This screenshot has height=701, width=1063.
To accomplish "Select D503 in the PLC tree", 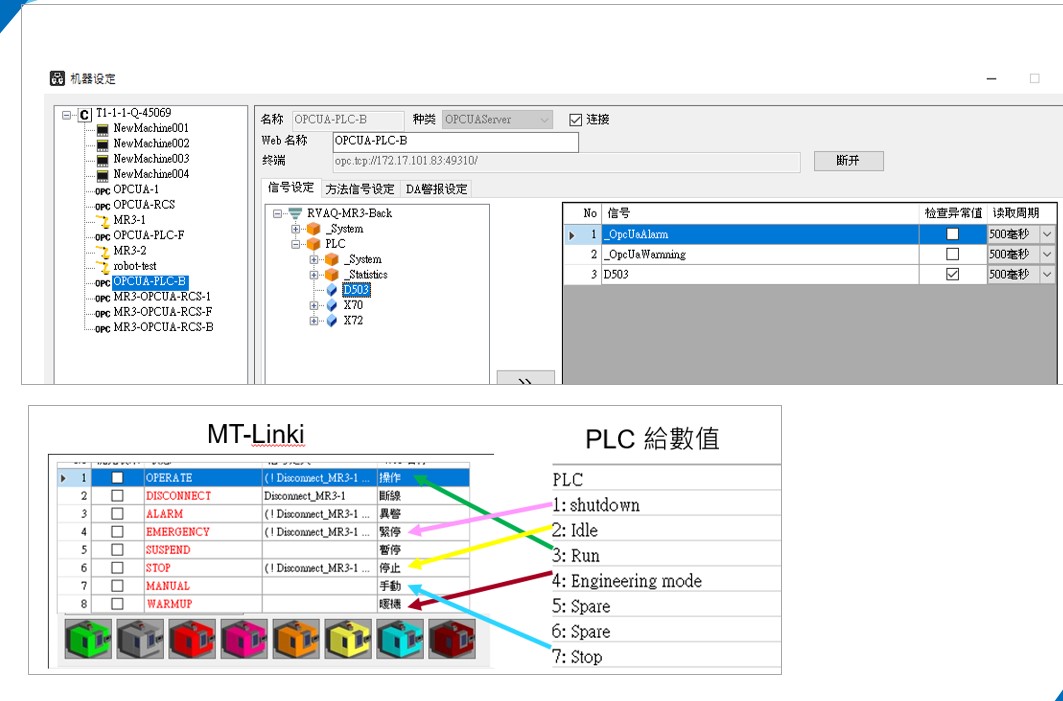I will tap(356, 290).
